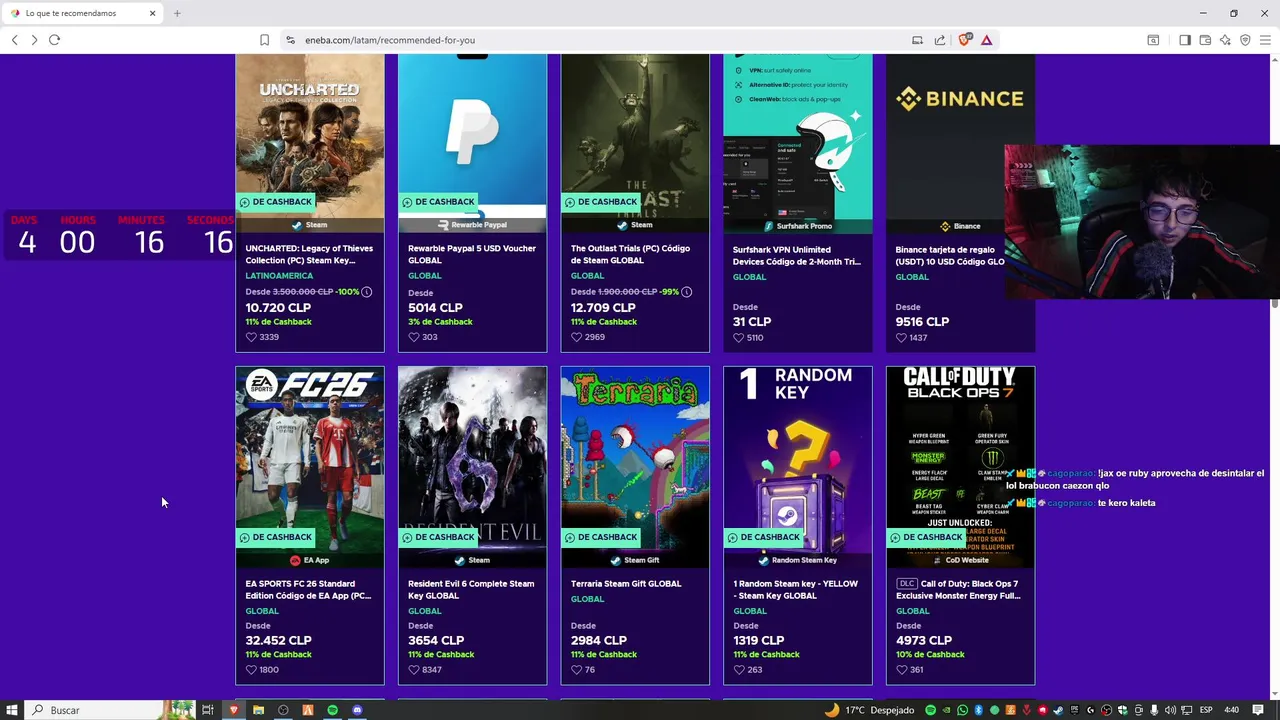Viewport: 1280px width, 720px height.
Task: Click the '3654 CLP' price text
Action: click(436, 640)
